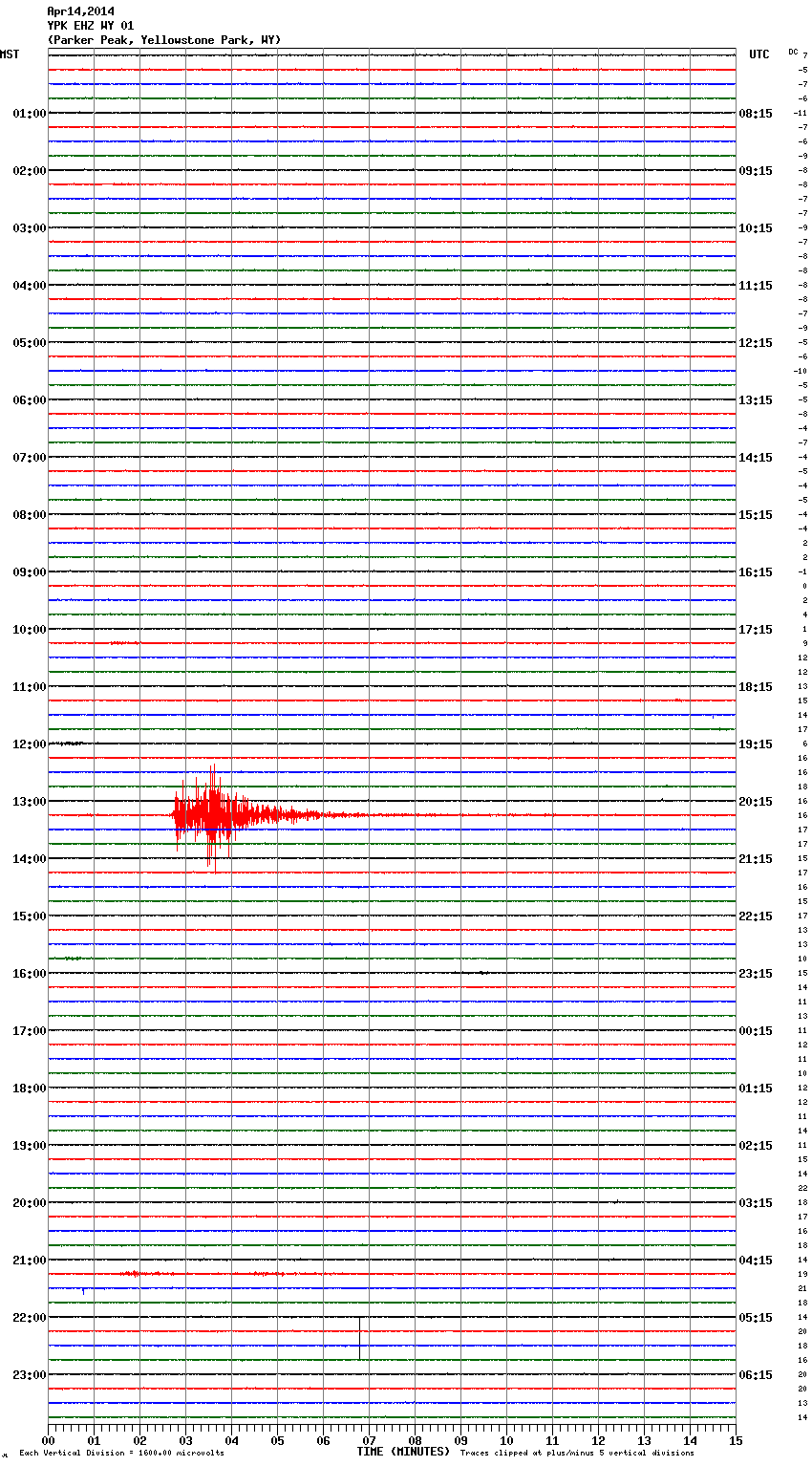Click the 14:00 MST time label

click(x=29, y=859)
